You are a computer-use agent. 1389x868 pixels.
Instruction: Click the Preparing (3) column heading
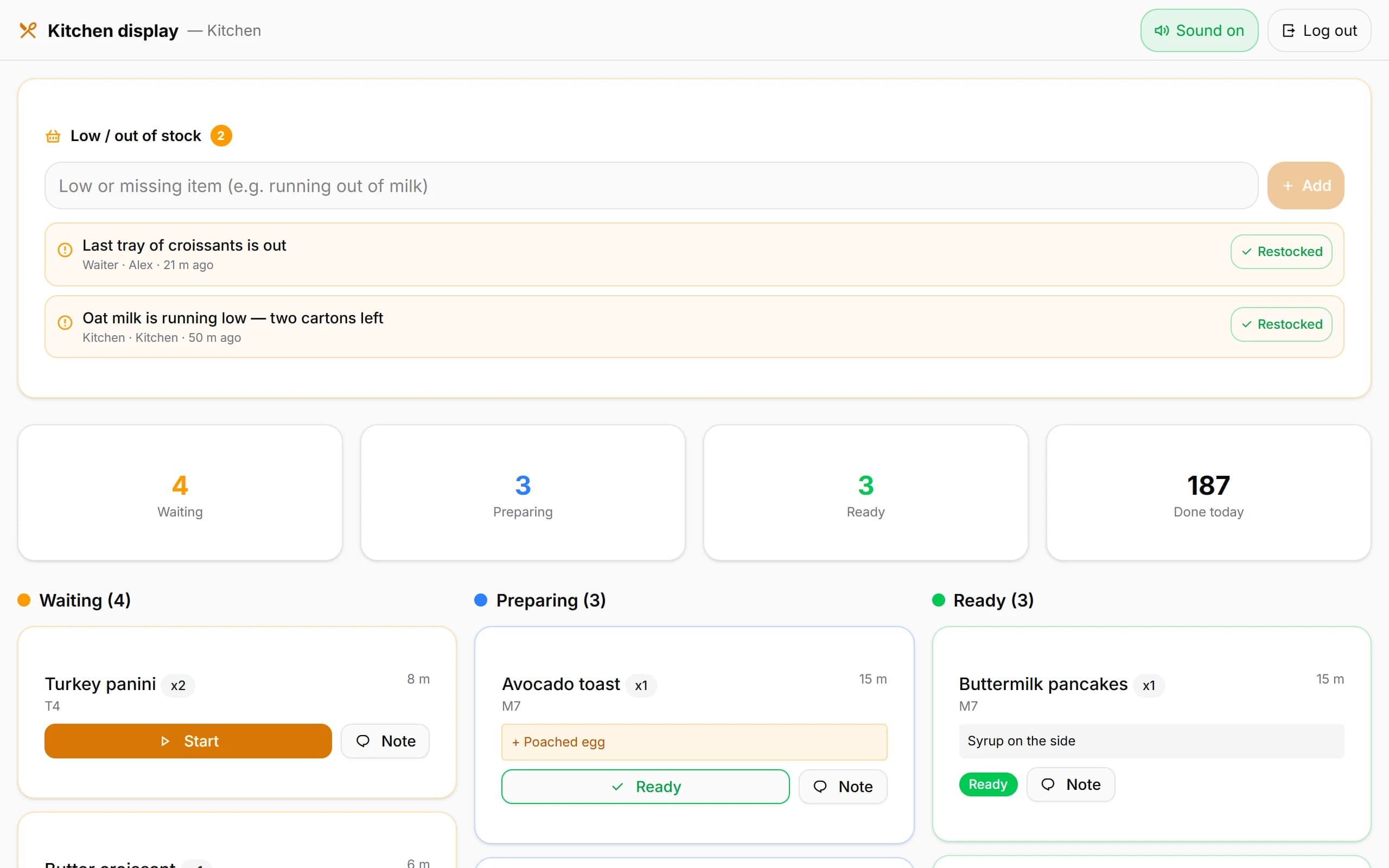551,600
